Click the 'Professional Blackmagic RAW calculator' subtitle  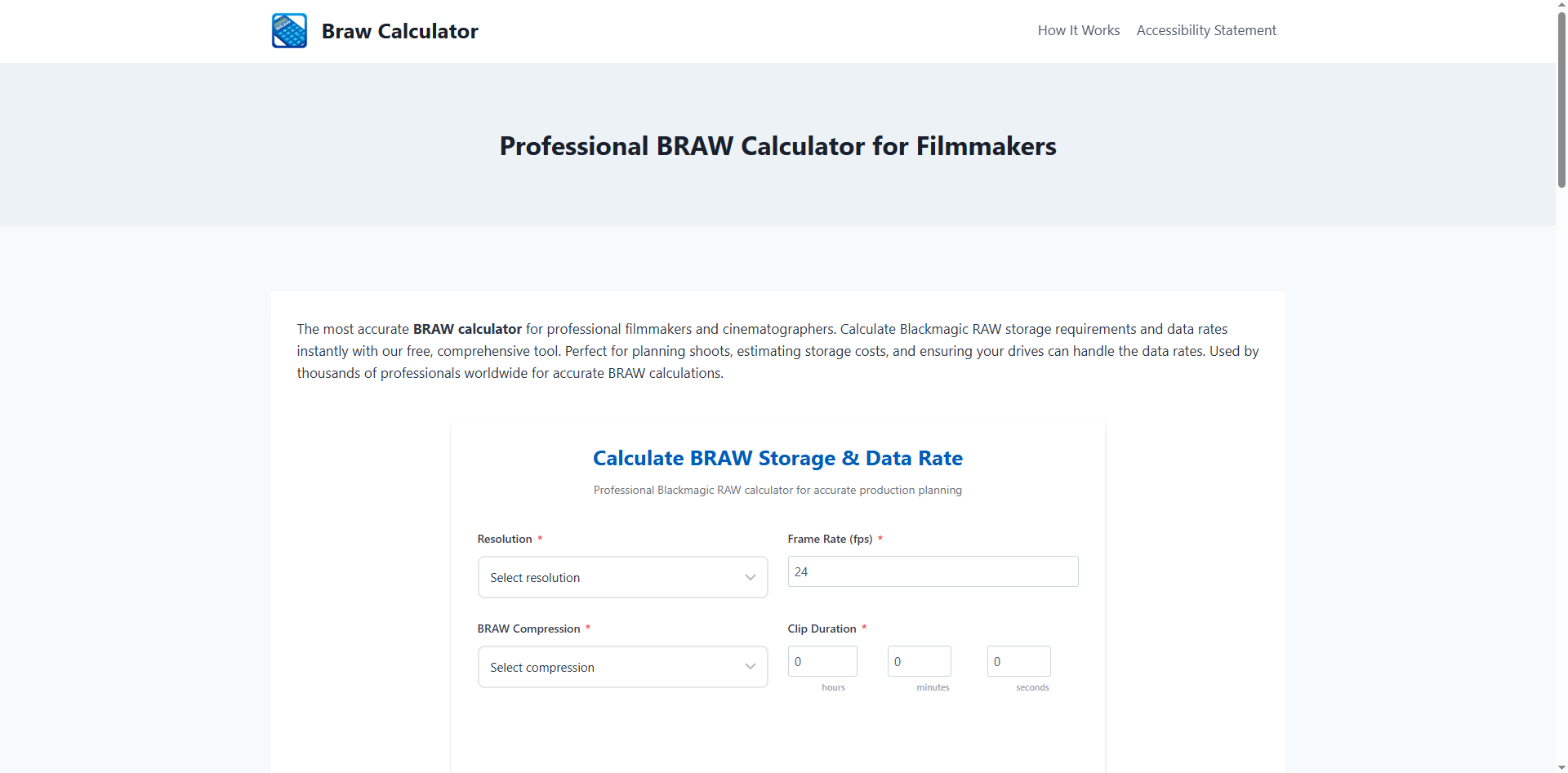[x=777, y=490]
